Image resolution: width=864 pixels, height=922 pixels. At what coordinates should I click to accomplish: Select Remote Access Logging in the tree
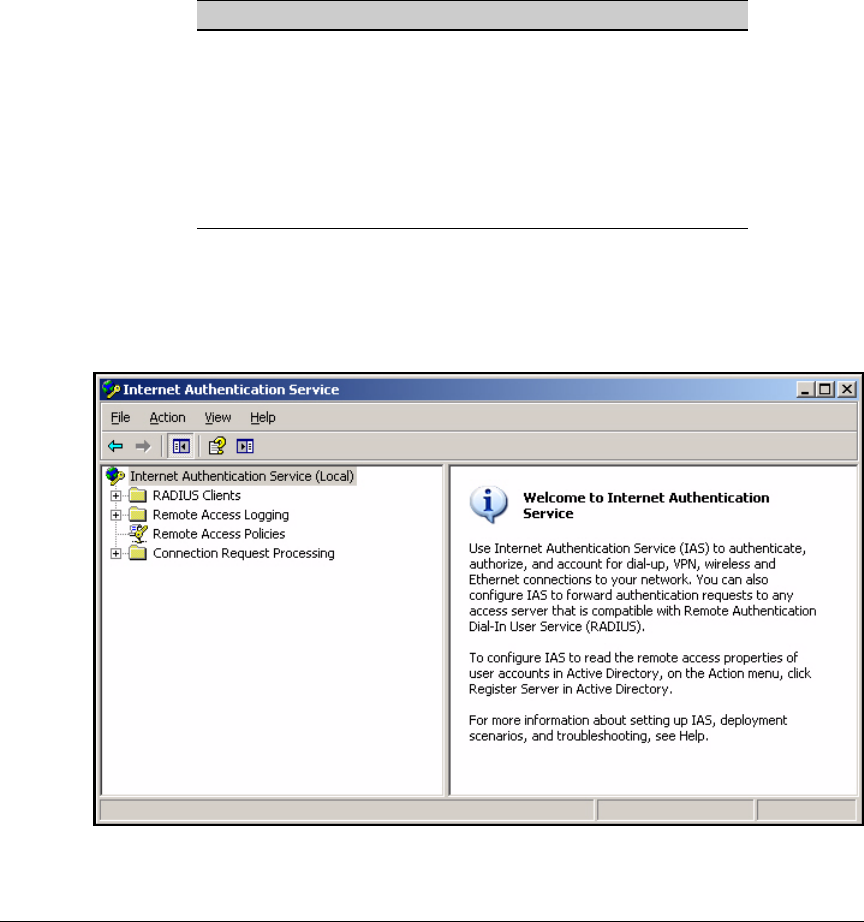pyautogui.click(x=221, y=515)
